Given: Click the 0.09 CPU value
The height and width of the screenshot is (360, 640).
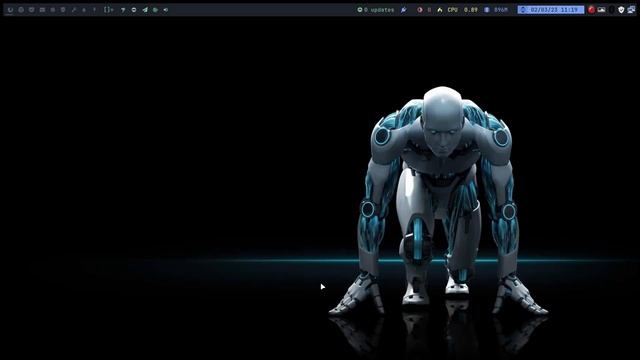Looking at the screenshot, I should pos(471,9).
